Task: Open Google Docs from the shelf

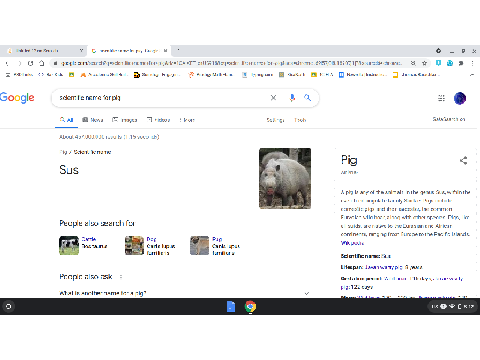Action: pyautogui.click(x=231, y=306)
